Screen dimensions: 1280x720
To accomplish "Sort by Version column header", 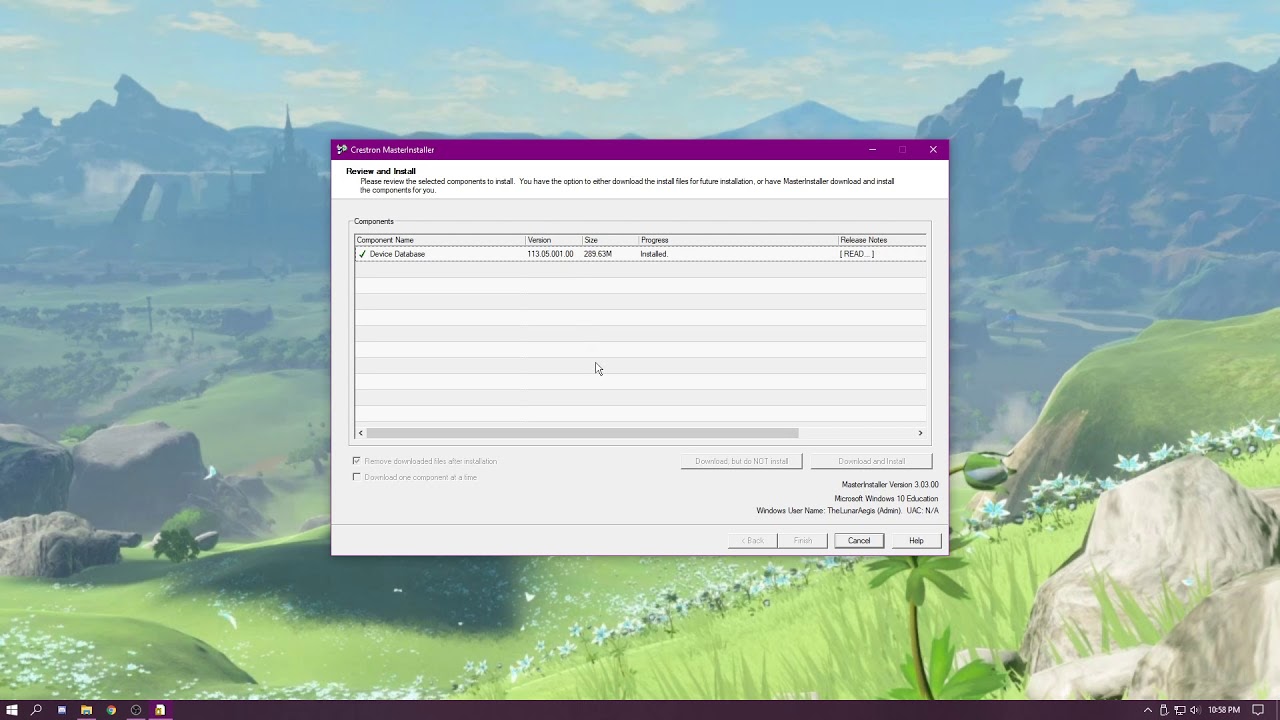I will pos(554,240).
